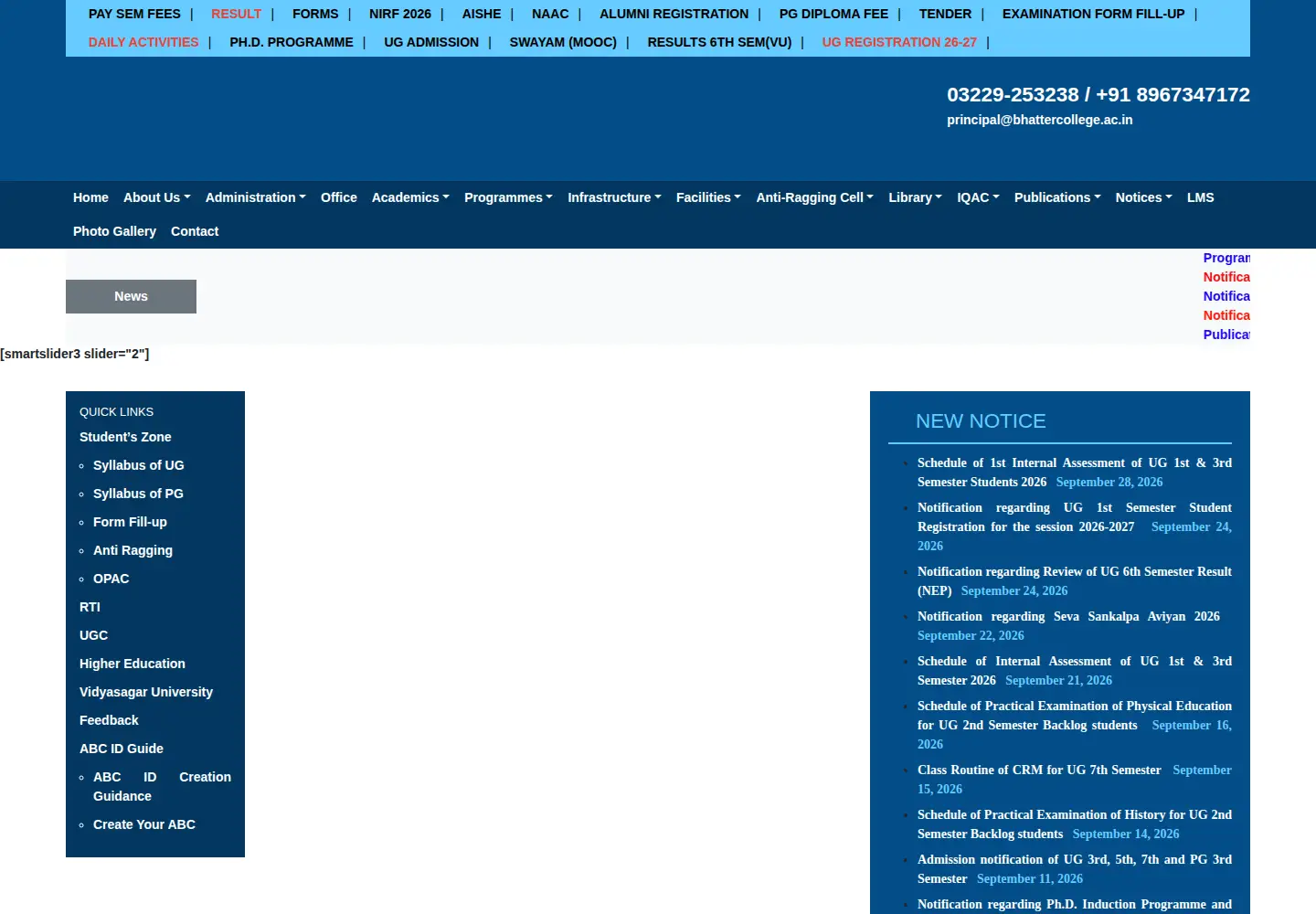Image resolution: width=1316 pixels, height=914 pixels.
Task: Expand the IQAC dropdown
Action: pyautogui.click(x=978, y=197)
